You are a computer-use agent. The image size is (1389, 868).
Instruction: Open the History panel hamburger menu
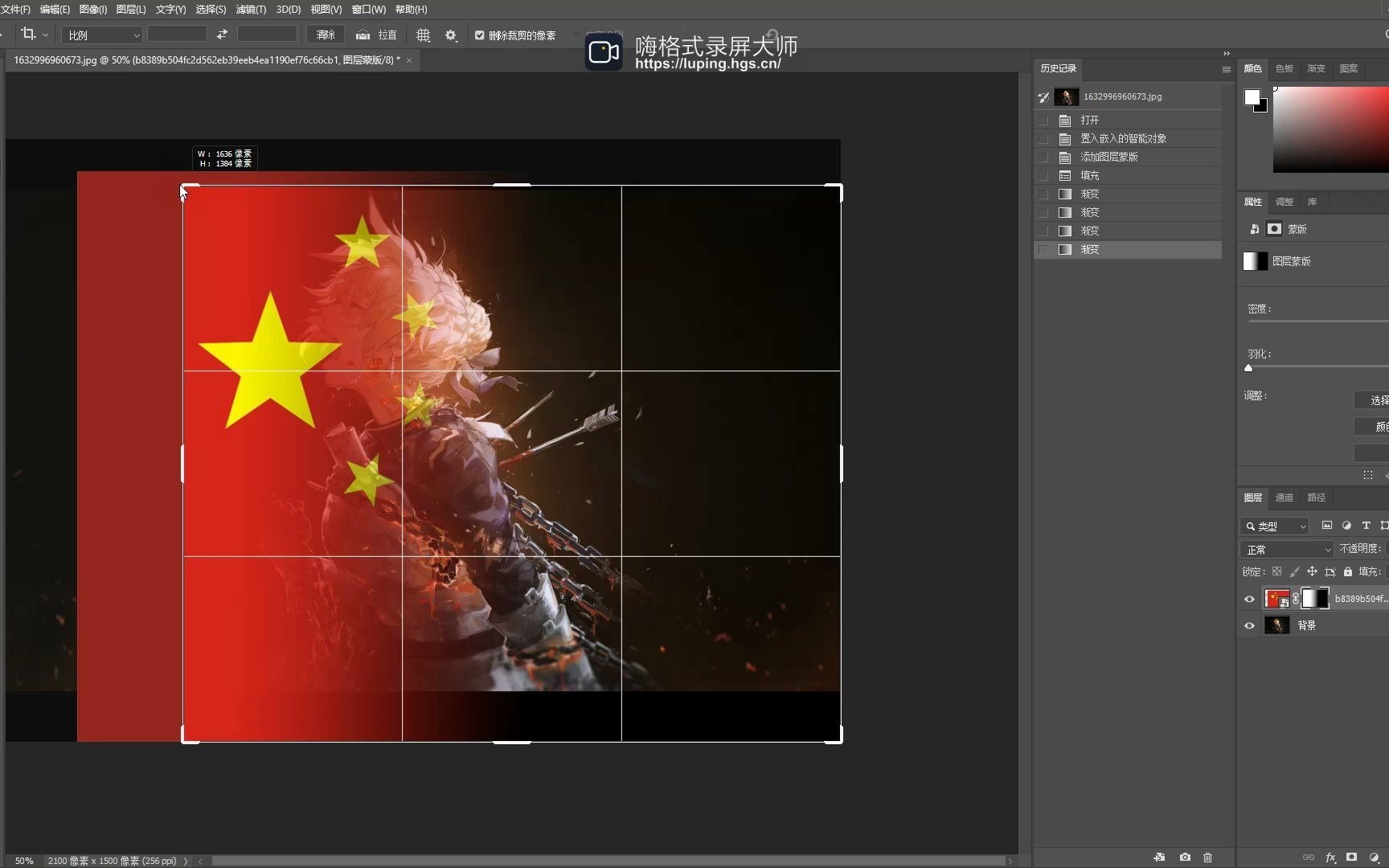click(x=1226, y=69)
